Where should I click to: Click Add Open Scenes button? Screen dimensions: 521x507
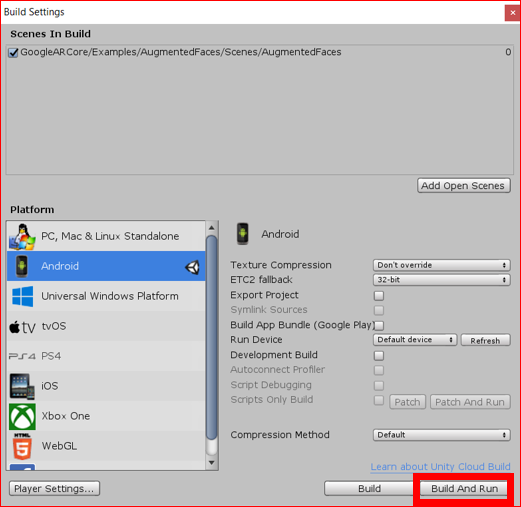pos(464,186)
